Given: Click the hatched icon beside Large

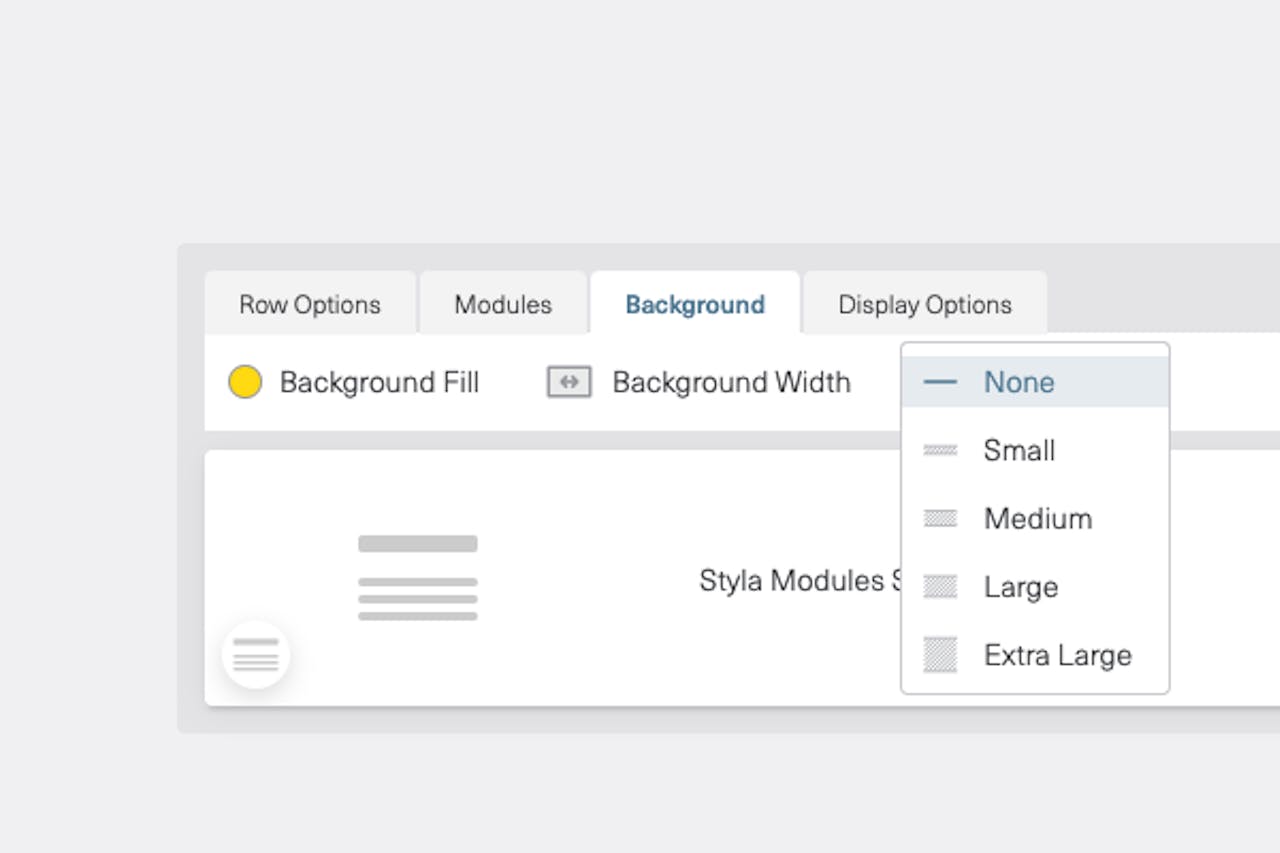Looking at the screenshot, I should [940, 587].
